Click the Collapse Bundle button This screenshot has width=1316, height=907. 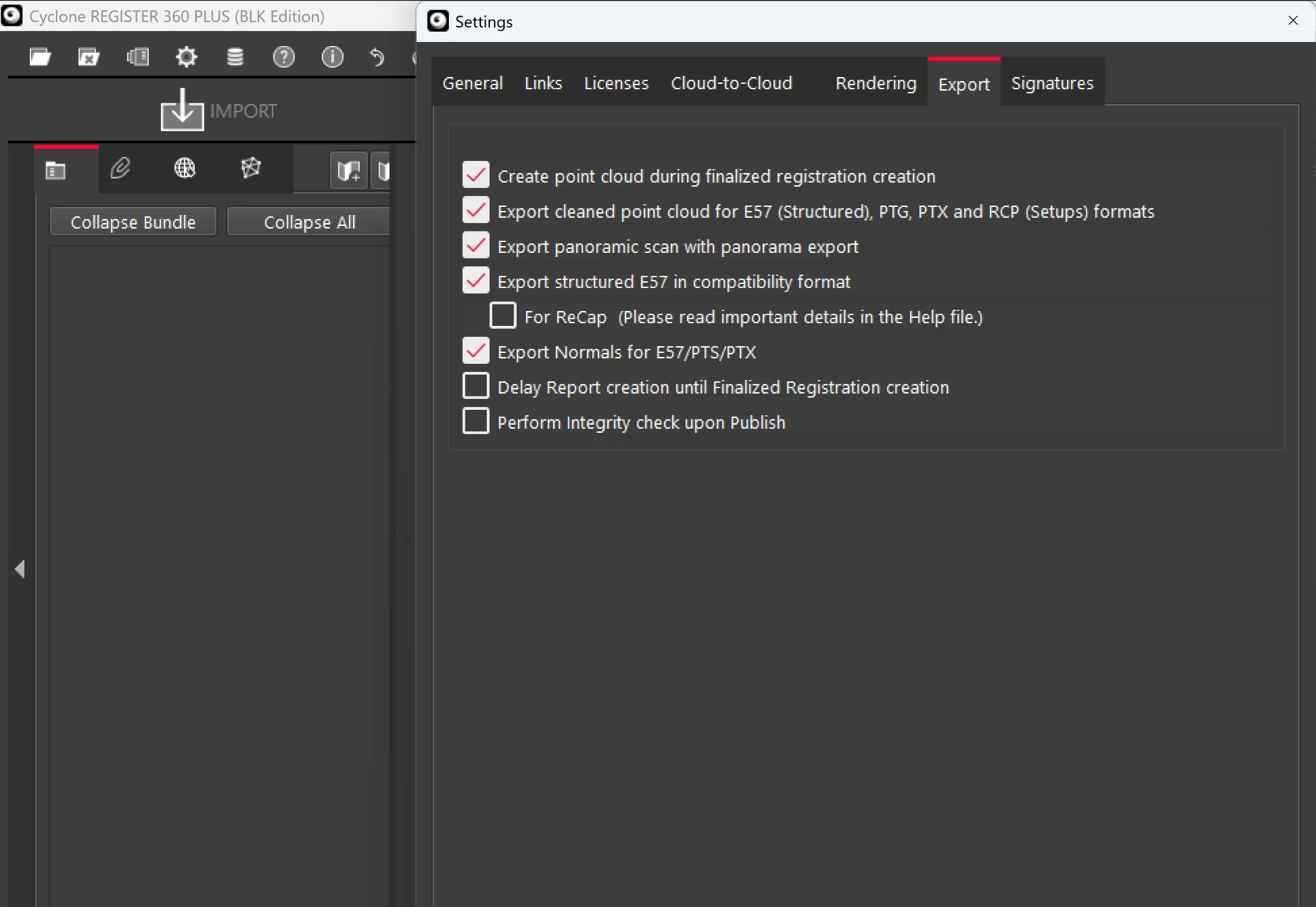pyautogui.click(x=133, y=222)
